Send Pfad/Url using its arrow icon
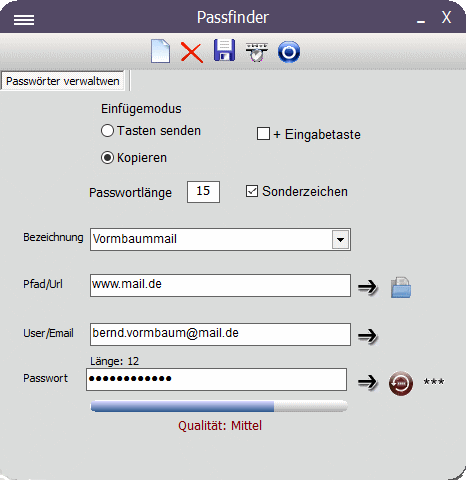Screen dimensions: 466x480 [367, 287]
